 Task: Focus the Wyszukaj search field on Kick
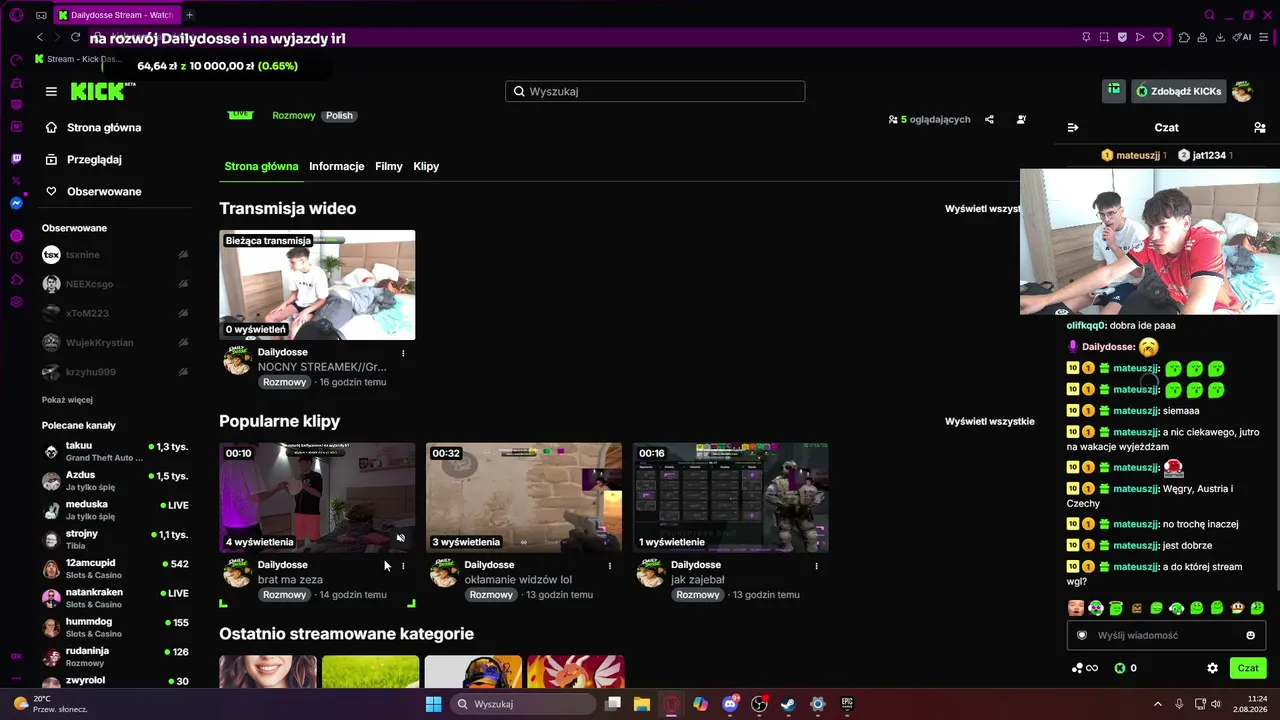pos(655,91)
